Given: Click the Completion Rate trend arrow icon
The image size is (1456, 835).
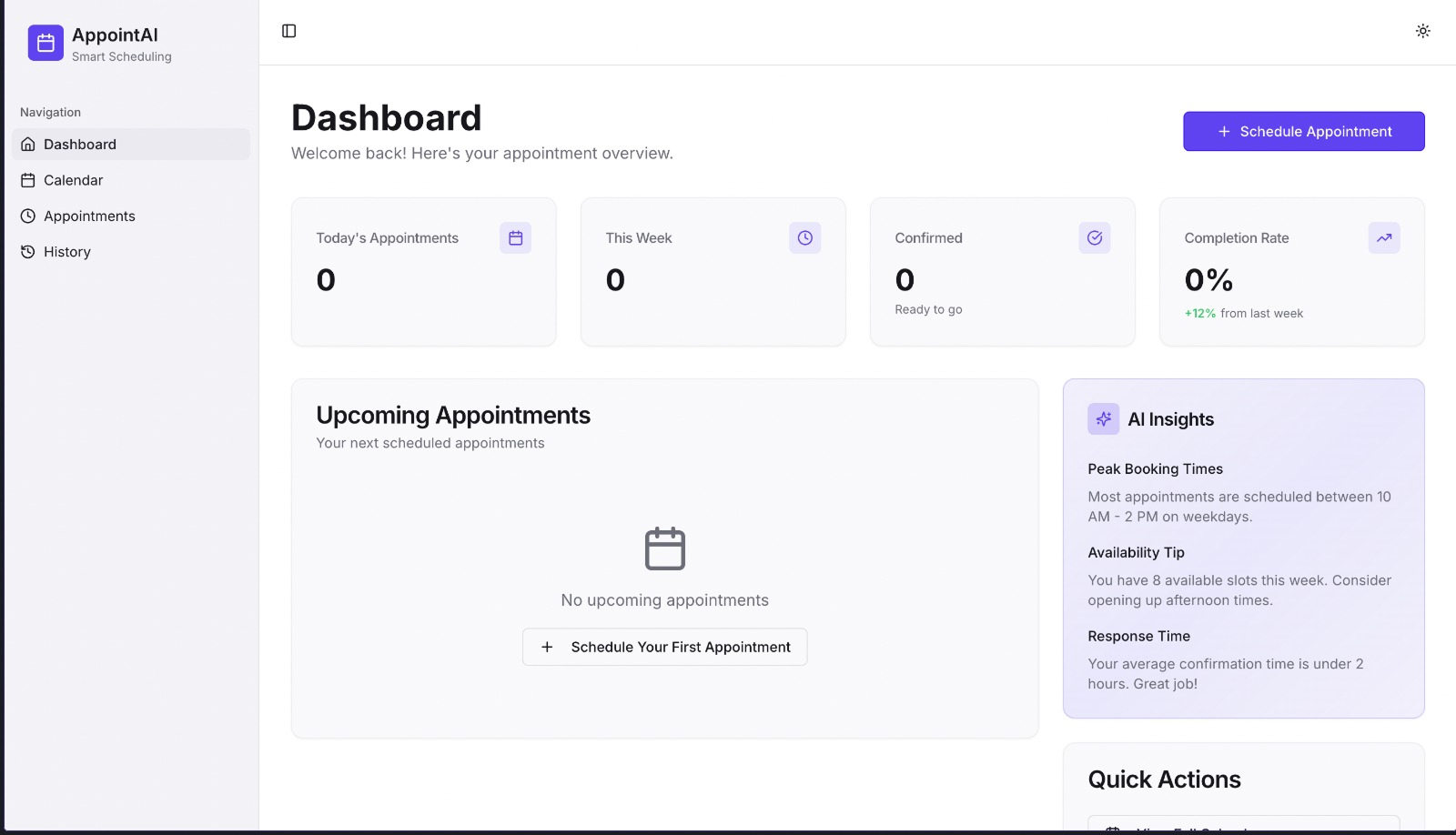Looking at the screenshot, I should coord(1383,238).
